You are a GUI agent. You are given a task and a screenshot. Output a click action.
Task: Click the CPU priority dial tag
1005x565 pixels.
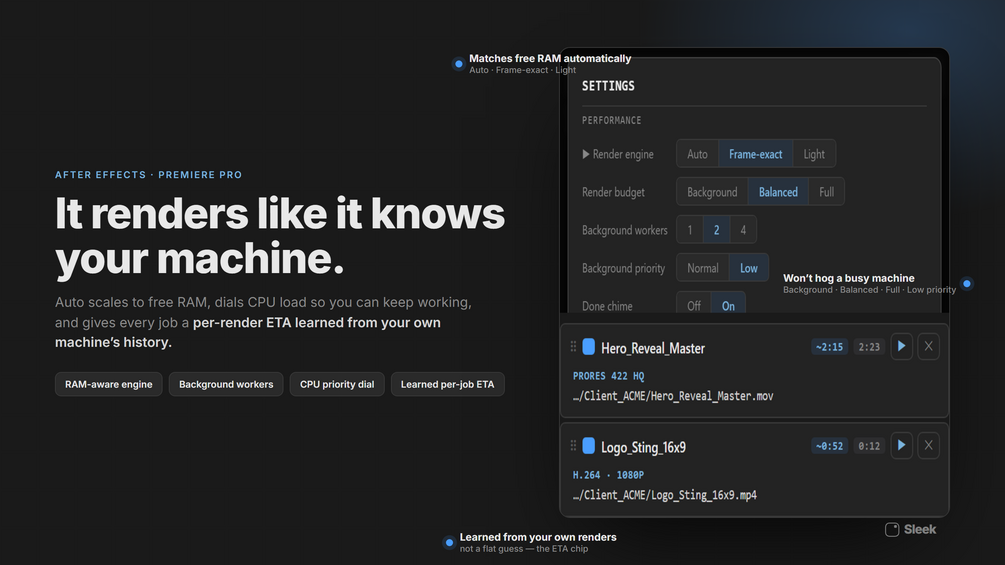pyautogui.click(x=336, y=384)
